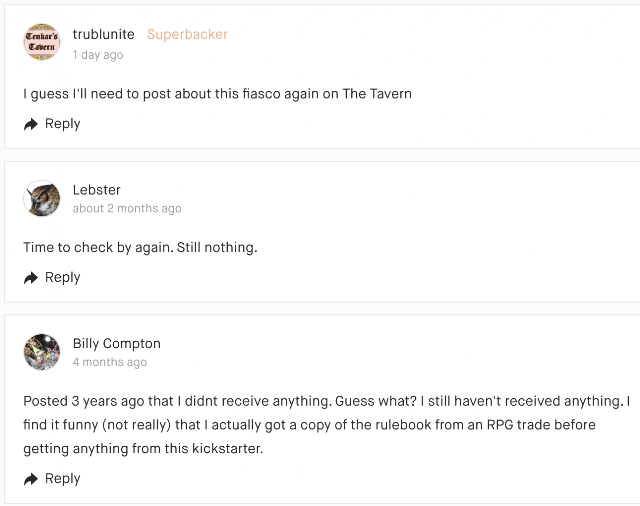
Task: Click the 'getting anything from this kickstarter' line
Action: (x=141, y=449)
